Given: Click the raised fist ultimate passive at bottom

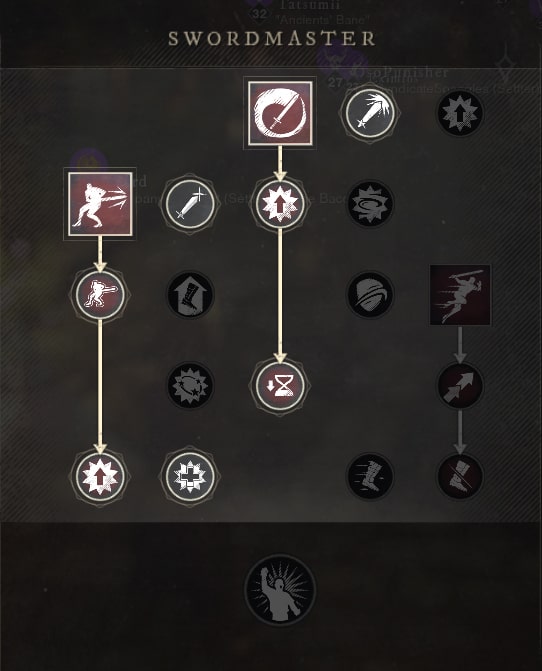Looking at the screenshot, I should pos(280,590).
